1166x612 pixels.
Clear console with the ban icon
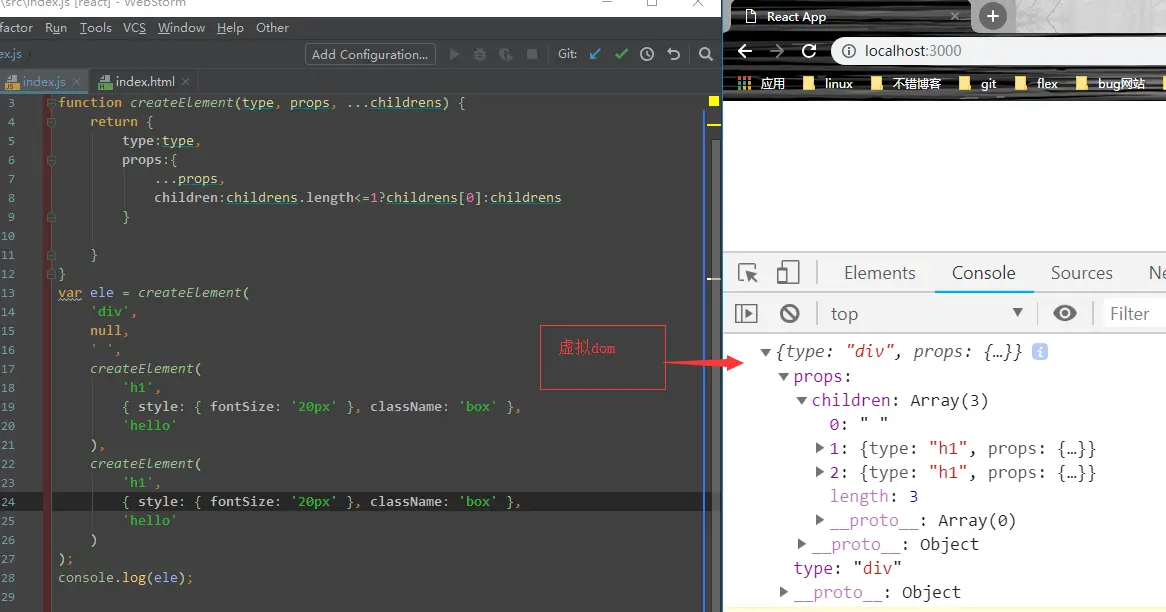tap(790, 313)
